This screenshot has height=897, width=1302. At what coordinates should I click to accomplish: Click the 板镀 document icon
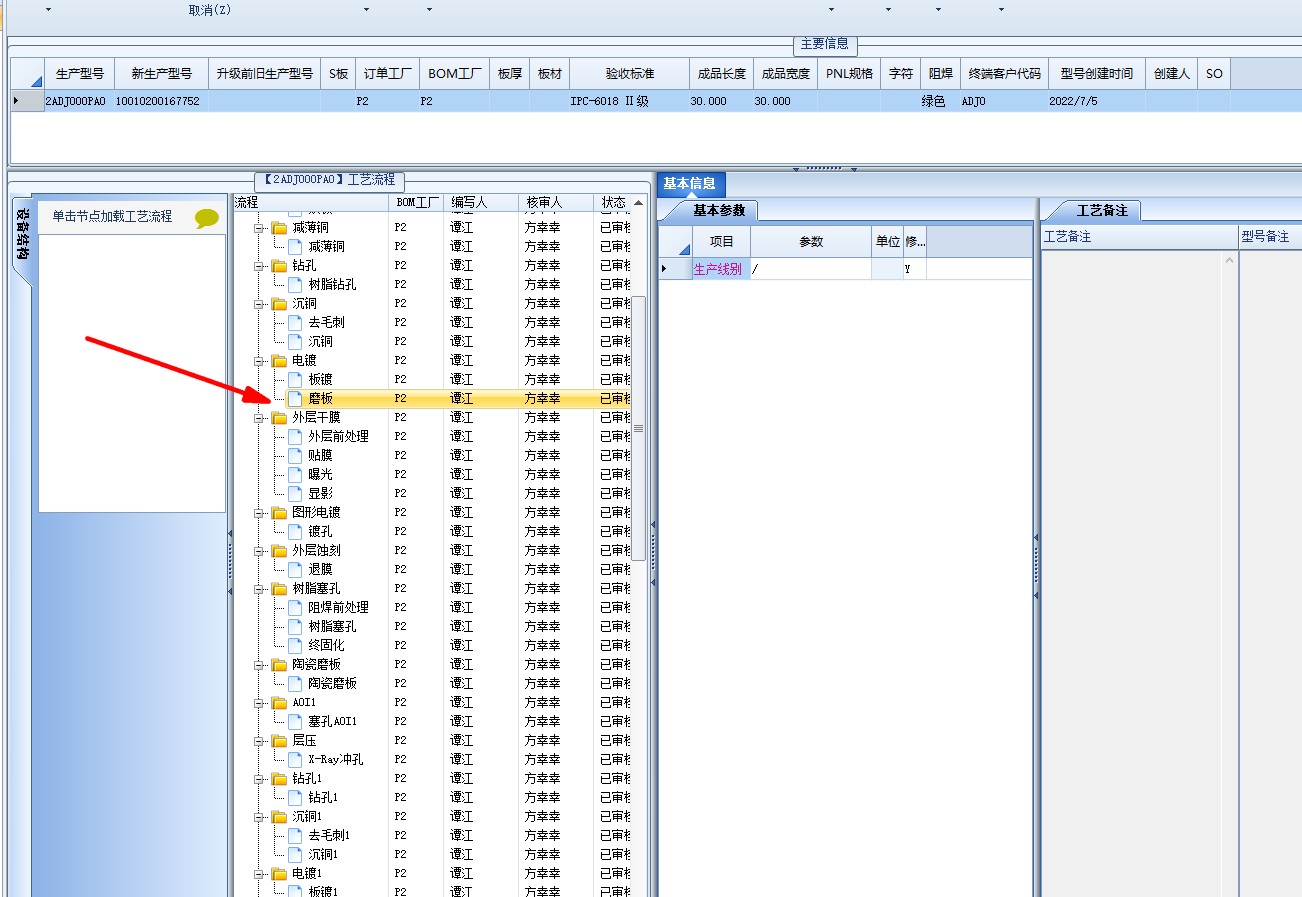295,380
